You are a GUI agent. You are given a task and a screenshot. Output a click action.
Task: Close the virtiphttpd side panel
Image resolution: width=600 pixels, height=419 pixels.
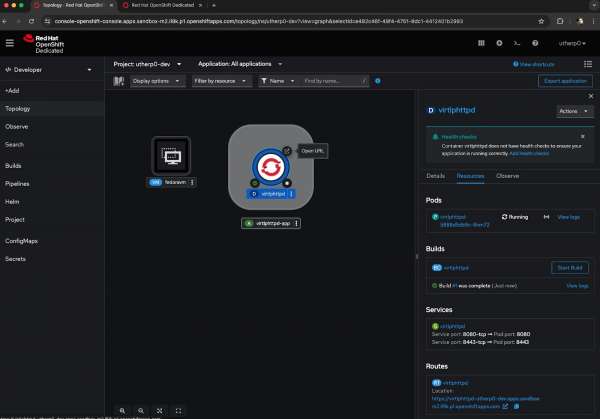(x=588, y=97)
